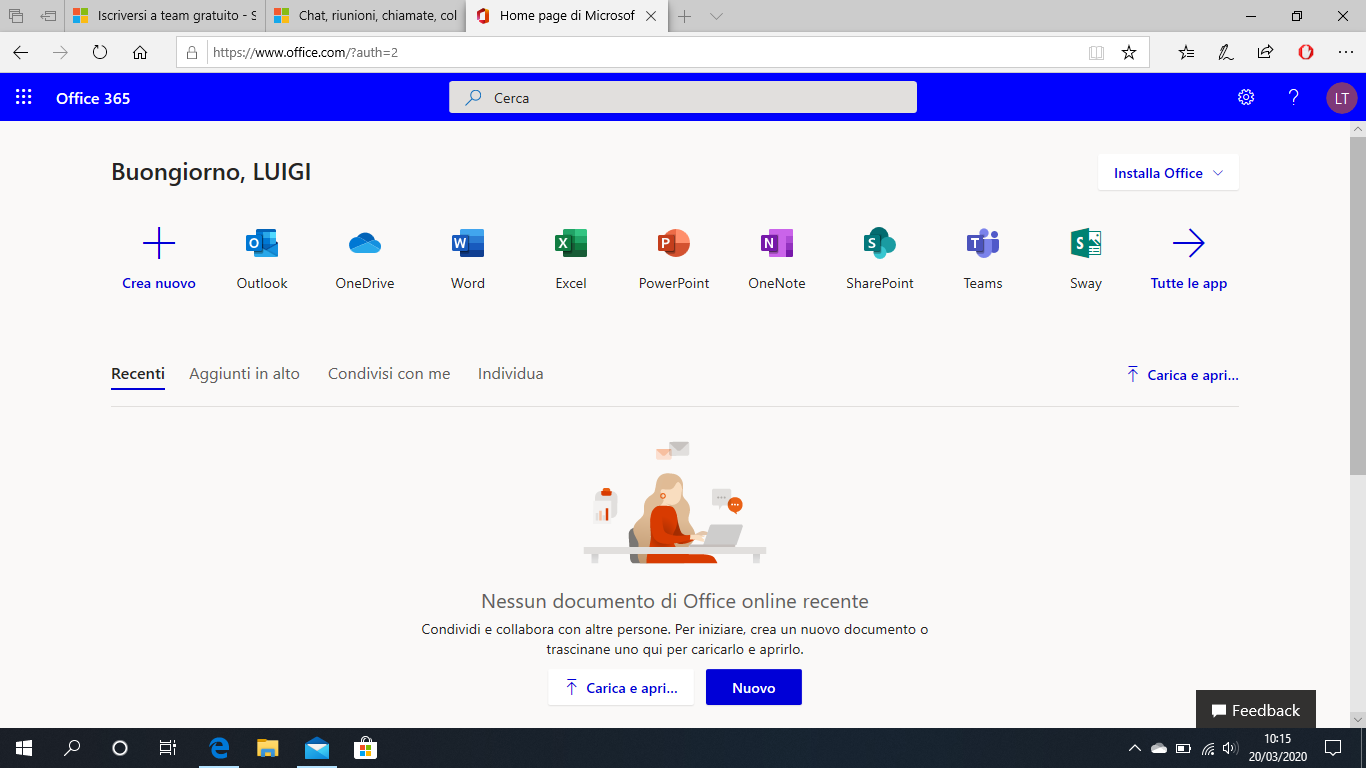Click the top-right Carica e apri link
Screen dimensions: 1366x768
point(1182,375)
